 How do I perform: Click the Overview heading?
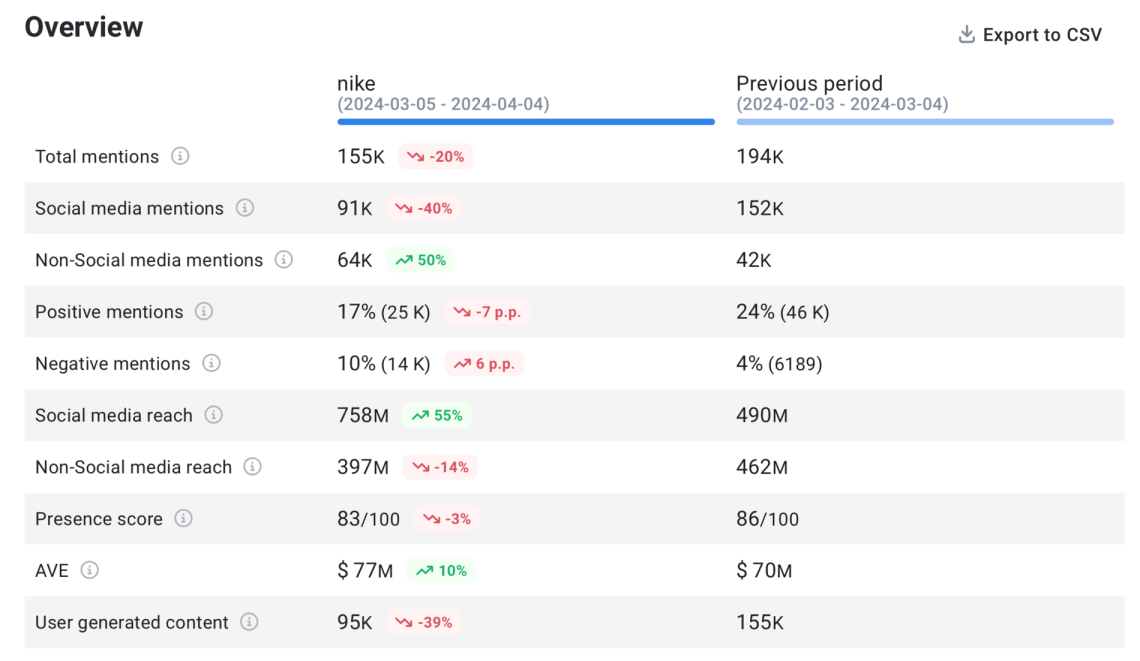[83, 27]
